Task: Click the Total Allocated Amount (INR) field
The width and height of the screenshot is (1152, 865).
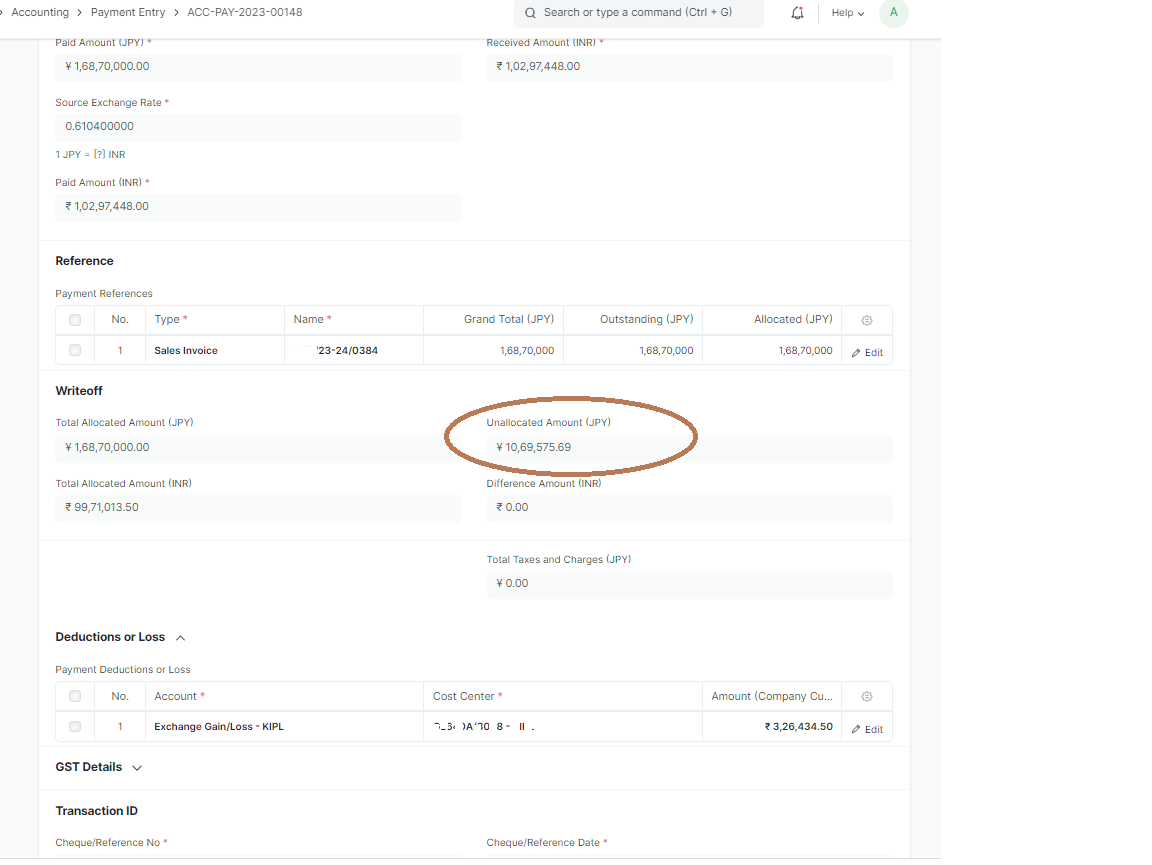Action: (x=258, y=508)
